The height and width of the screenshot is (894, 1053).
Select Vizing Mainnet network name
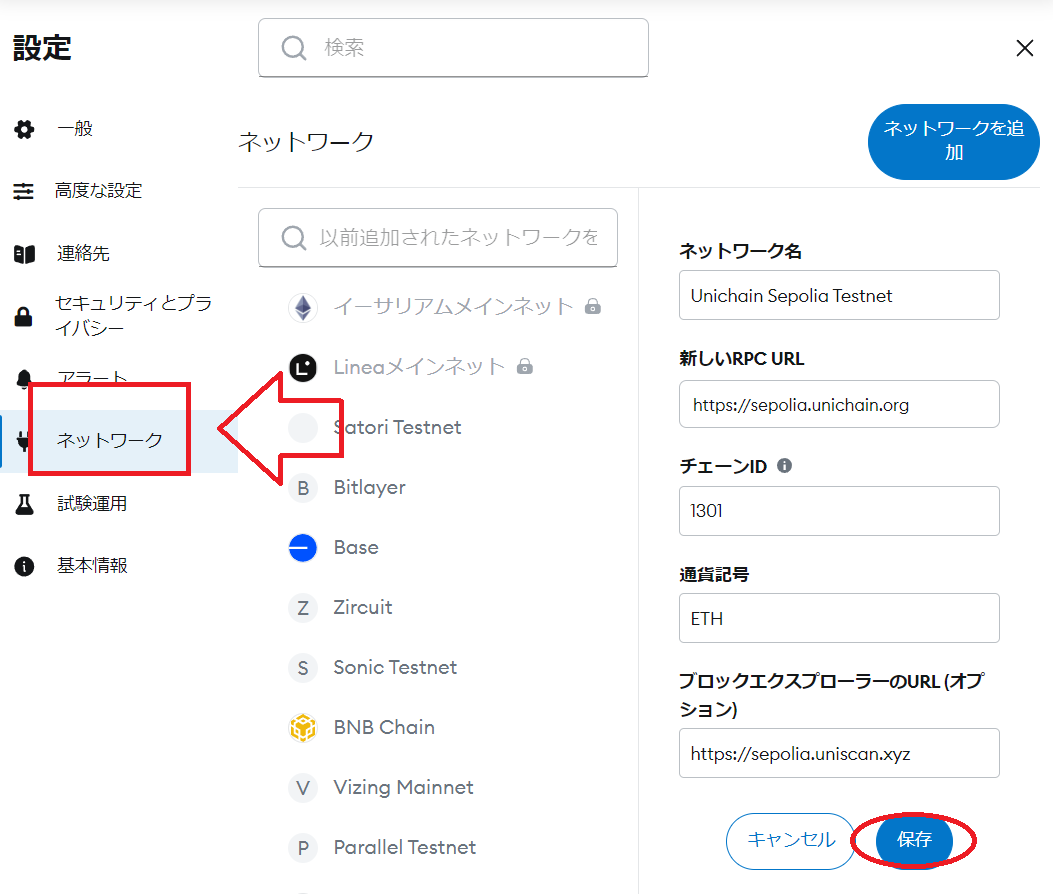click(x=404, y=787)
